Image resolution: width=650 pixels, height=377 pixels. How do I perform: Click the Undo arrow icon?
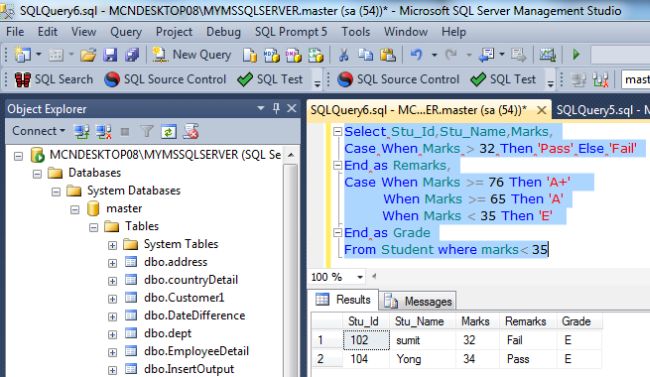(416, 54)
